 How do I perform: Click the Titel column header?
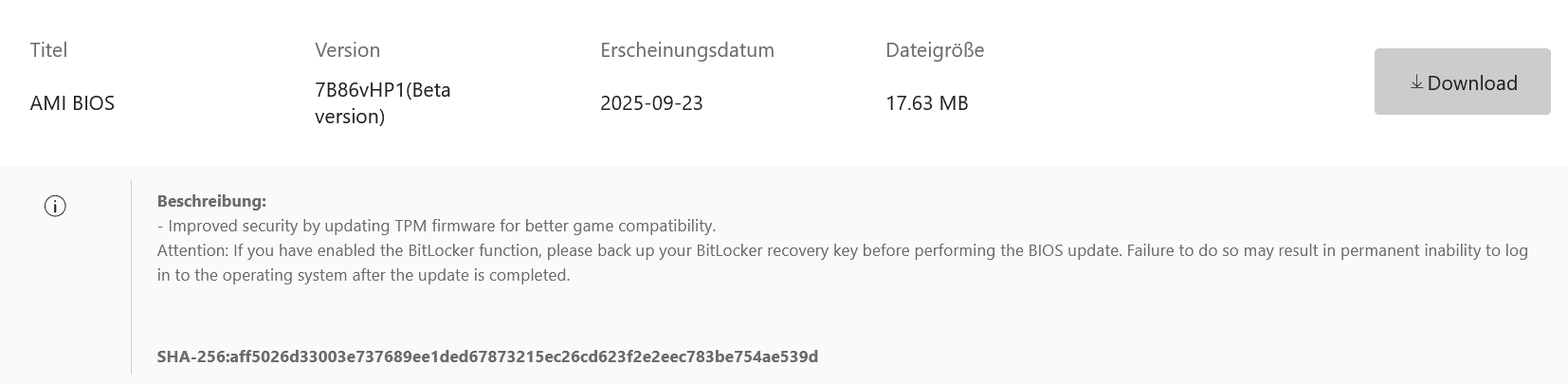tap(48, 50)
